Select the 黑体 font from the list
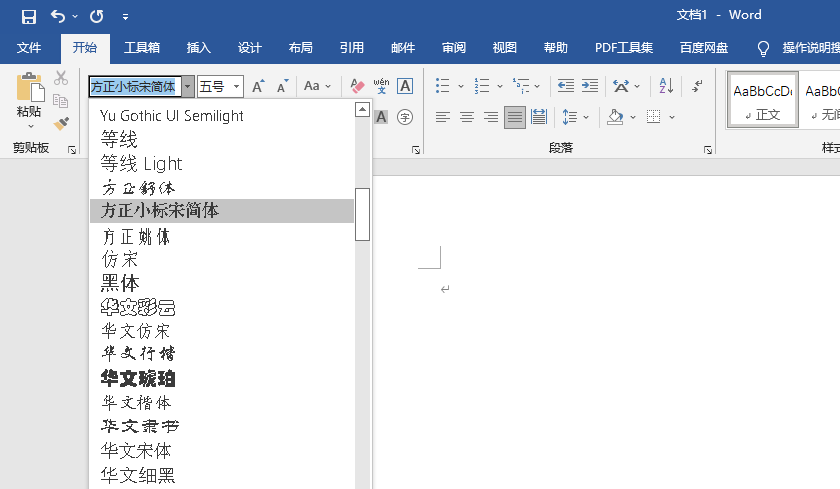Screen dimensions: 840x489 [x=222, y=283]
